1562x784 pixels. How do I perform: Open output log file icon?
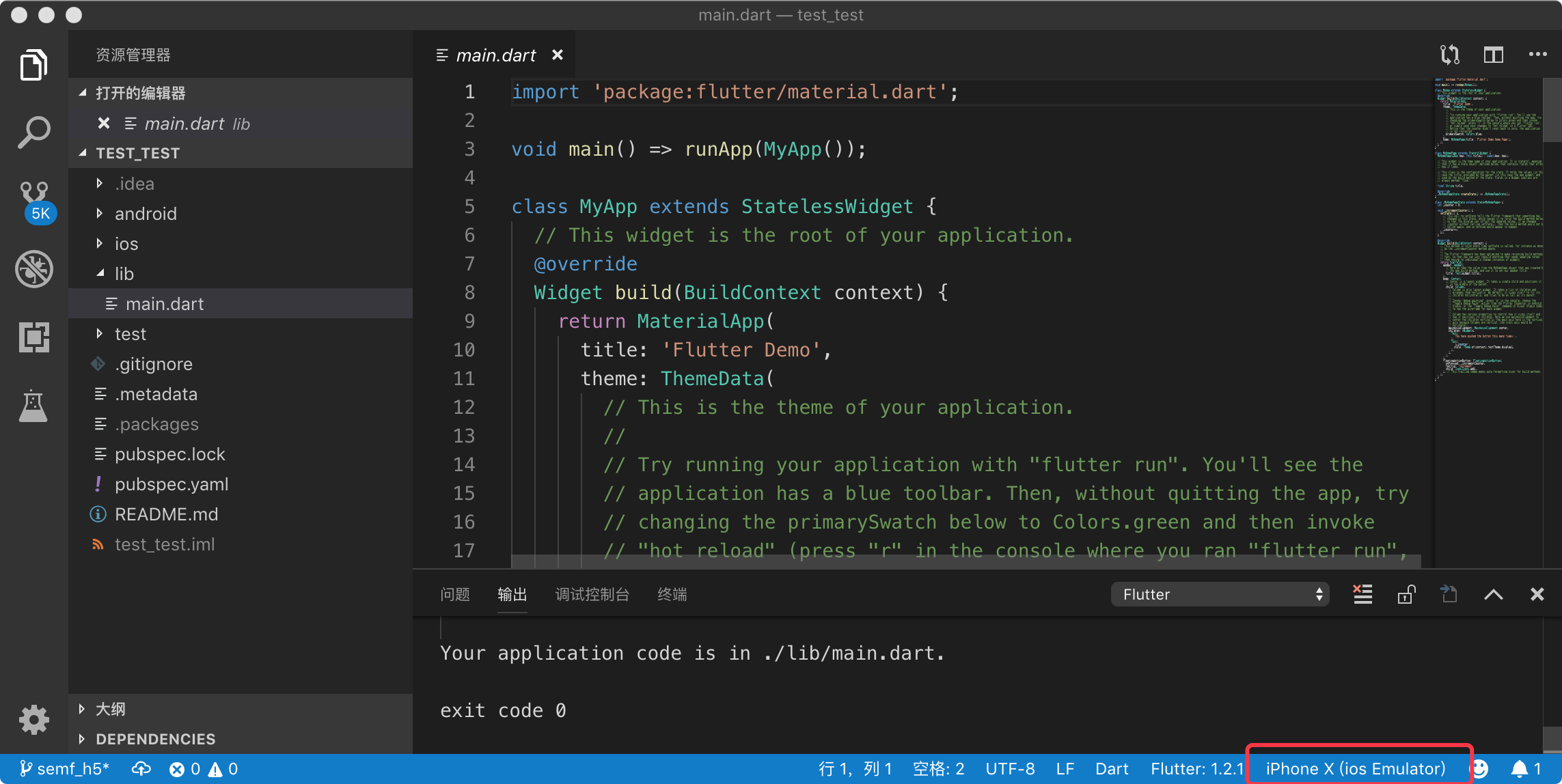1449,594
